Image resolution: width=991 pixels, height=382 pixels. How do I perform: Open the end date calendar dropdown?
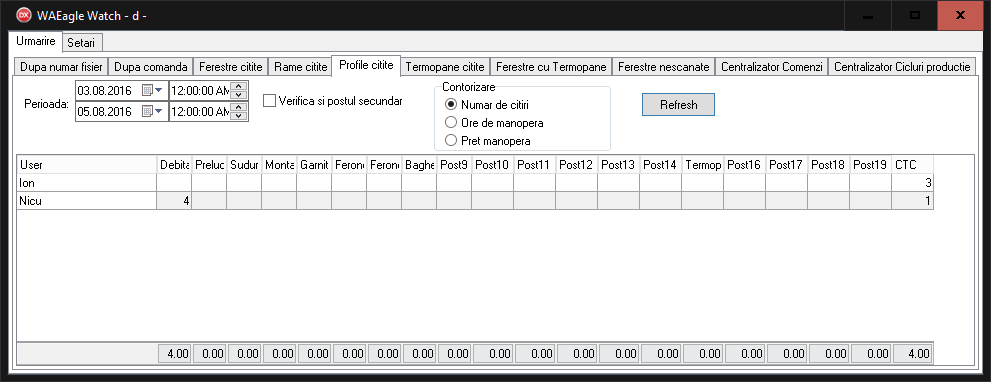(x=152, y=112)
